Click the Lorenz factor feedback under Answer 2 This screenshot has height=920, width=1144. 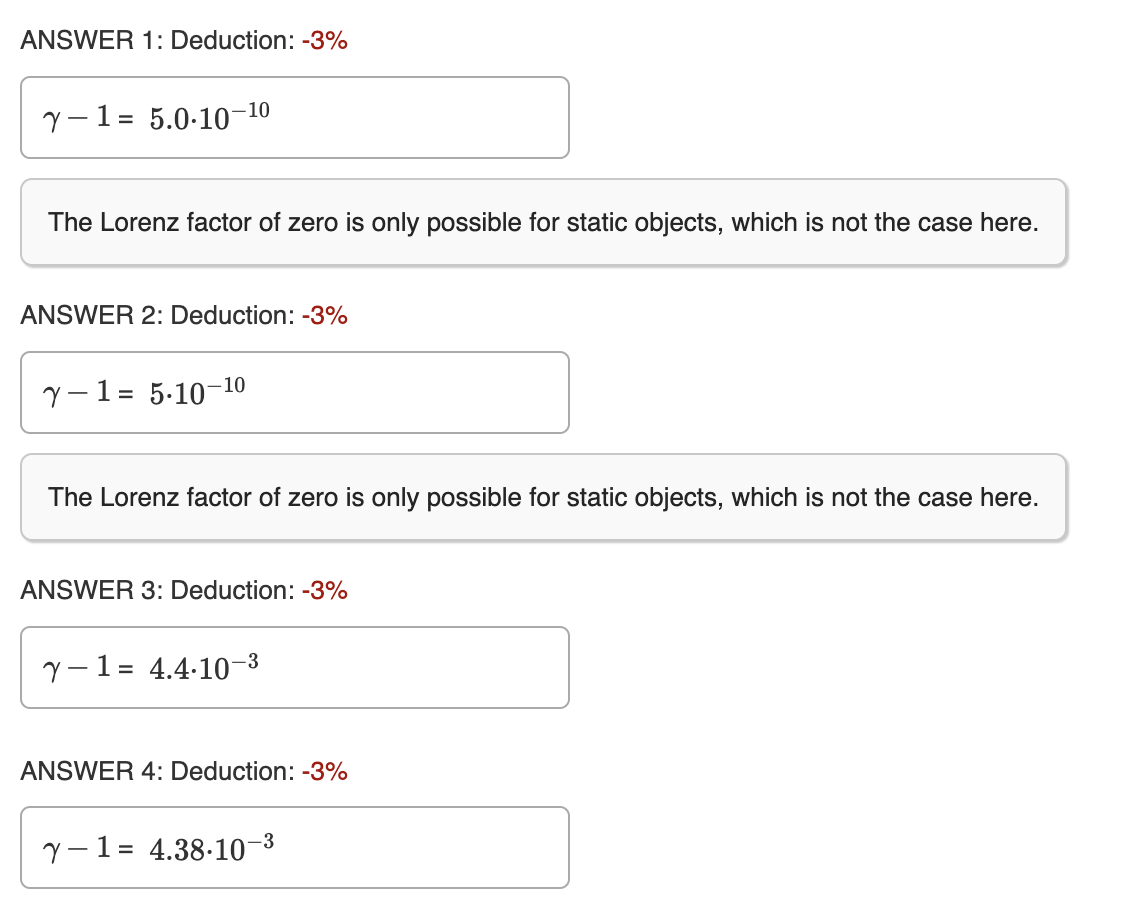click(x=544, y=497)
